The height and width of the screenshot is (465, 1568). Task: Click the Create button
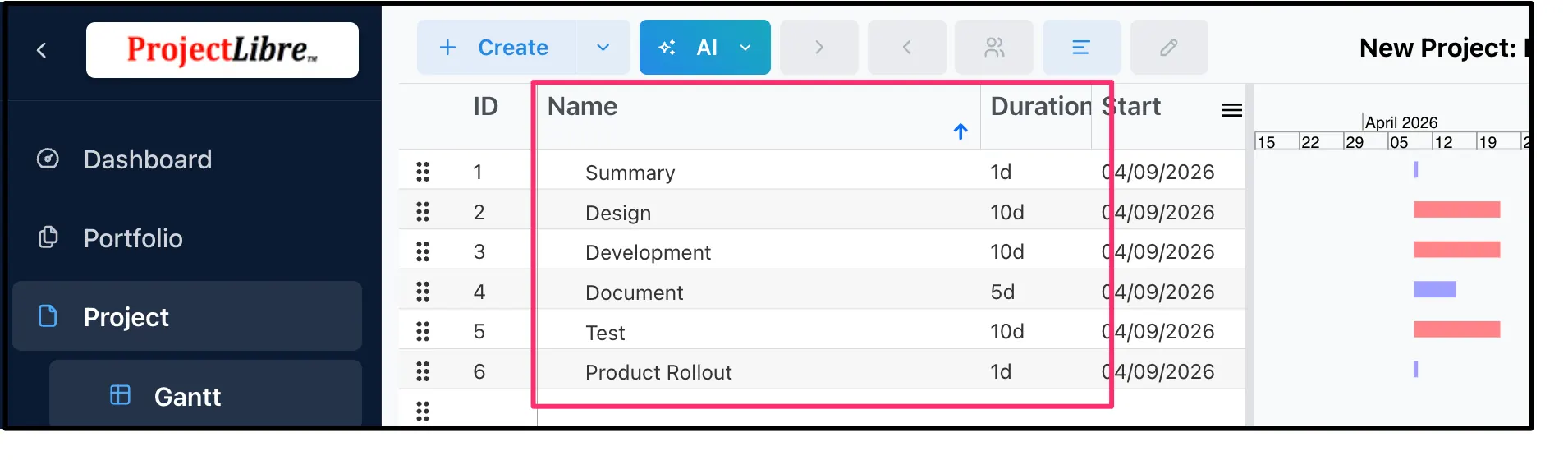pyautogui.click(x=496, y=48)
